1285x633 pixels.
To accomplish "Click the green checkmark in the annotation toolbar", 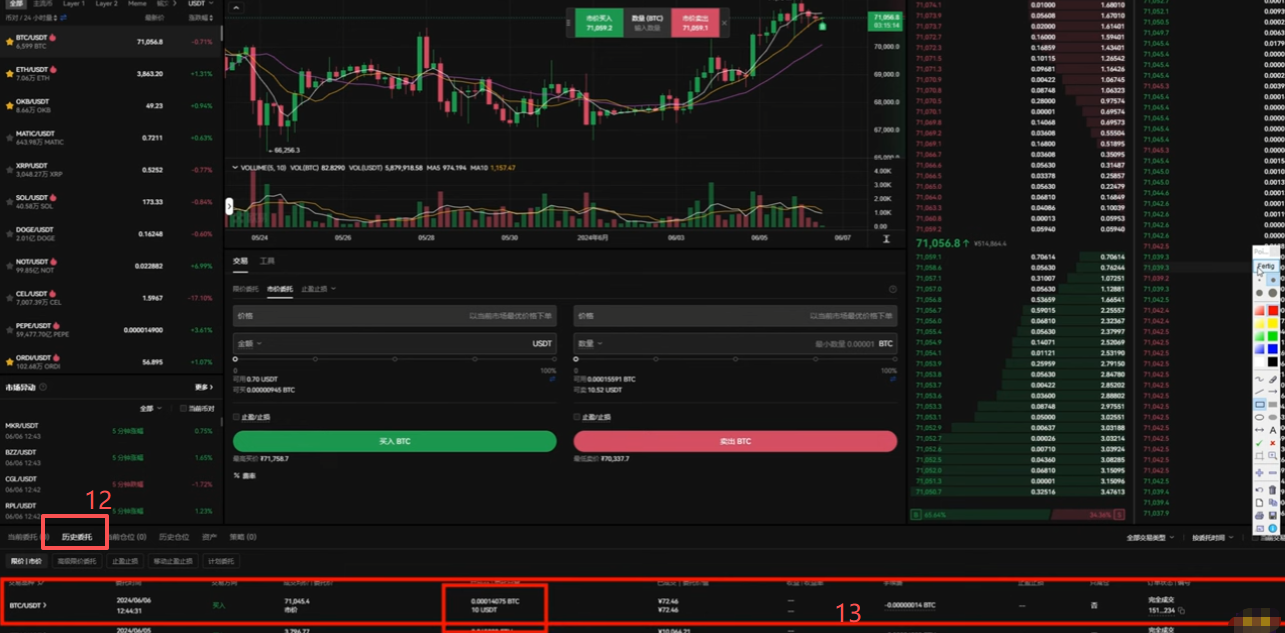I will click(x=1259, y=443).
